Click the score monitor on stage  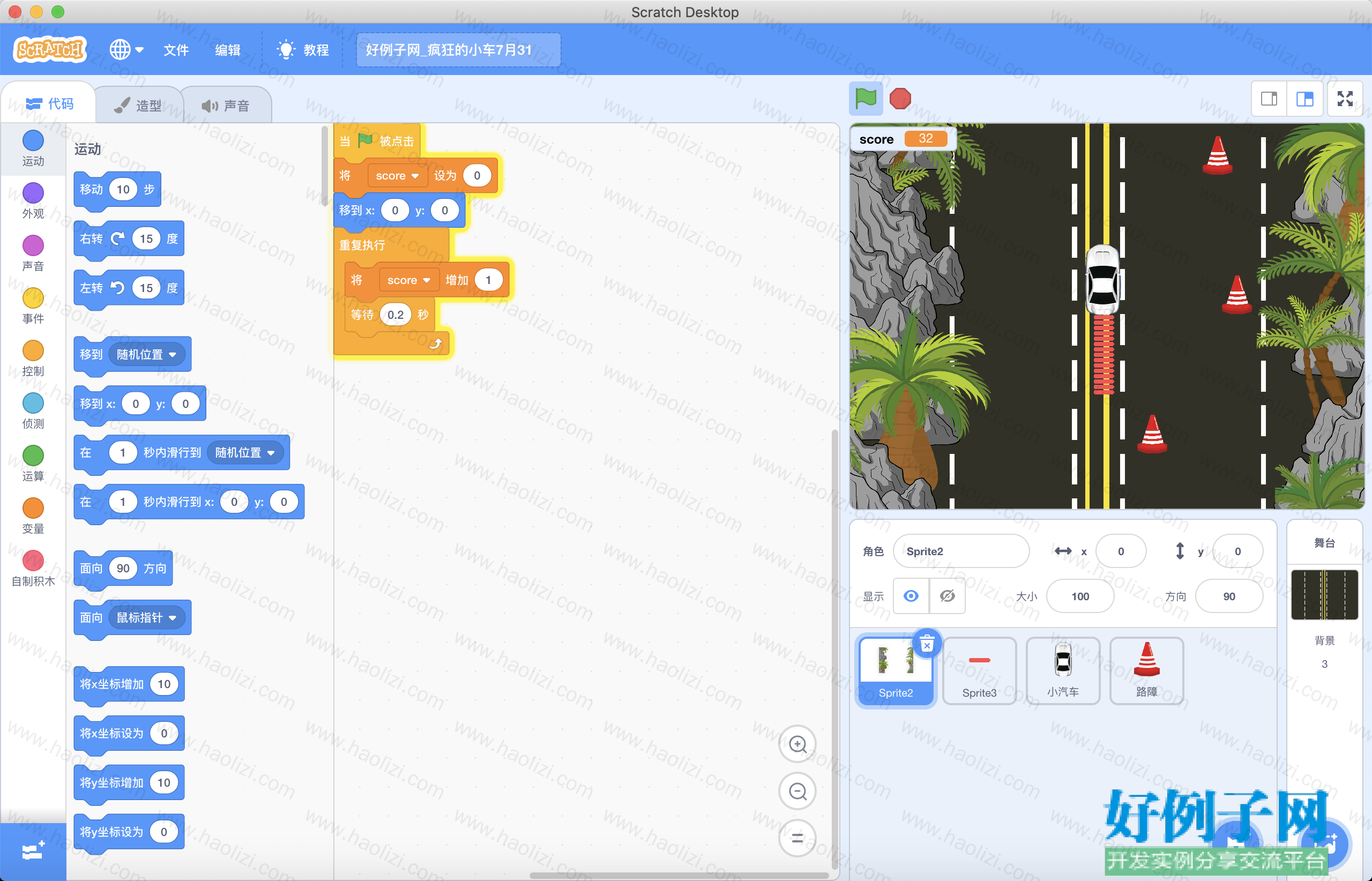coord(903,139)
